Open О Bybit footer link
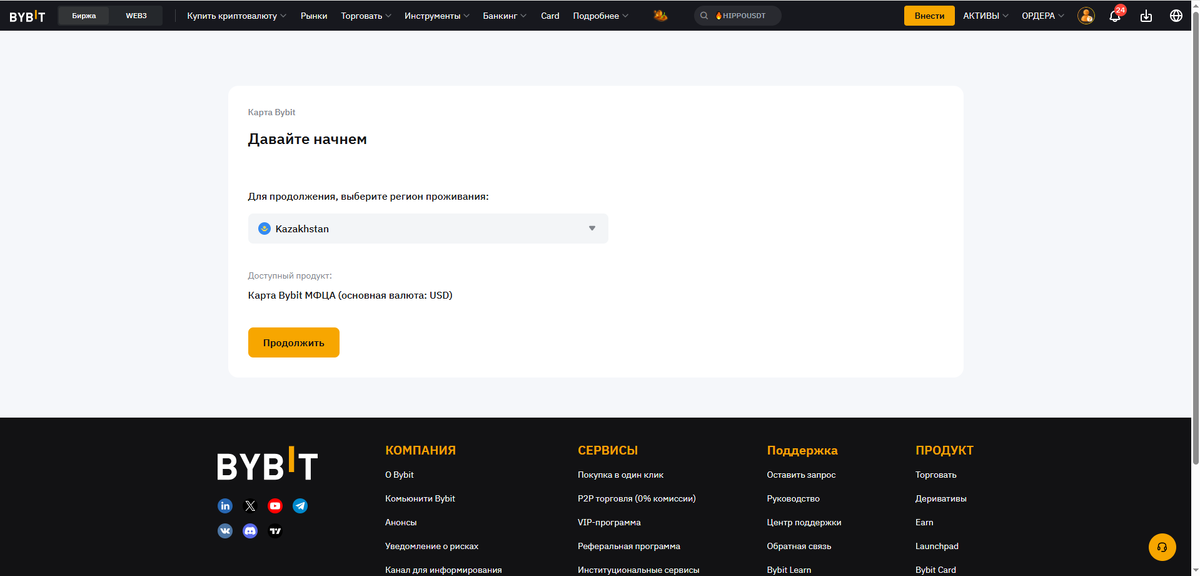This screenshot has height=576, width=1200. coord(399,474)
